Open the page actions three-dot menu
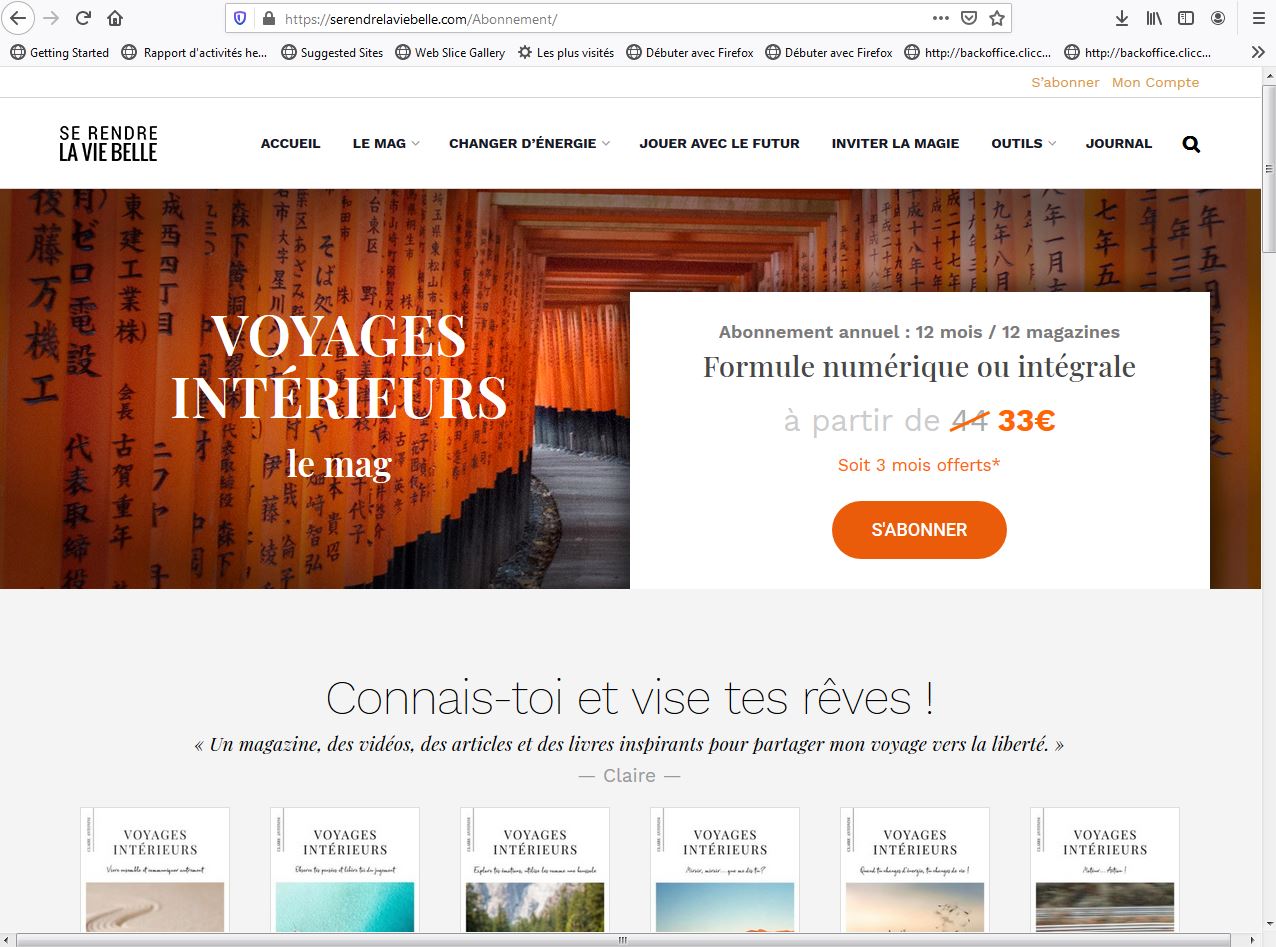1276x947 pixels. pyautogui.click(x=941, y=18)
